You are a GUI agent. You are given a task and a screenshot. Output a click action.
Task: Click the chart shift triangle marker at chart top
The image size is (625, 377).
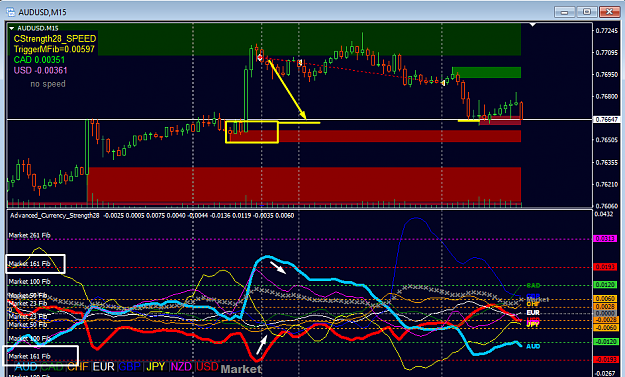(x=532, y=25)
